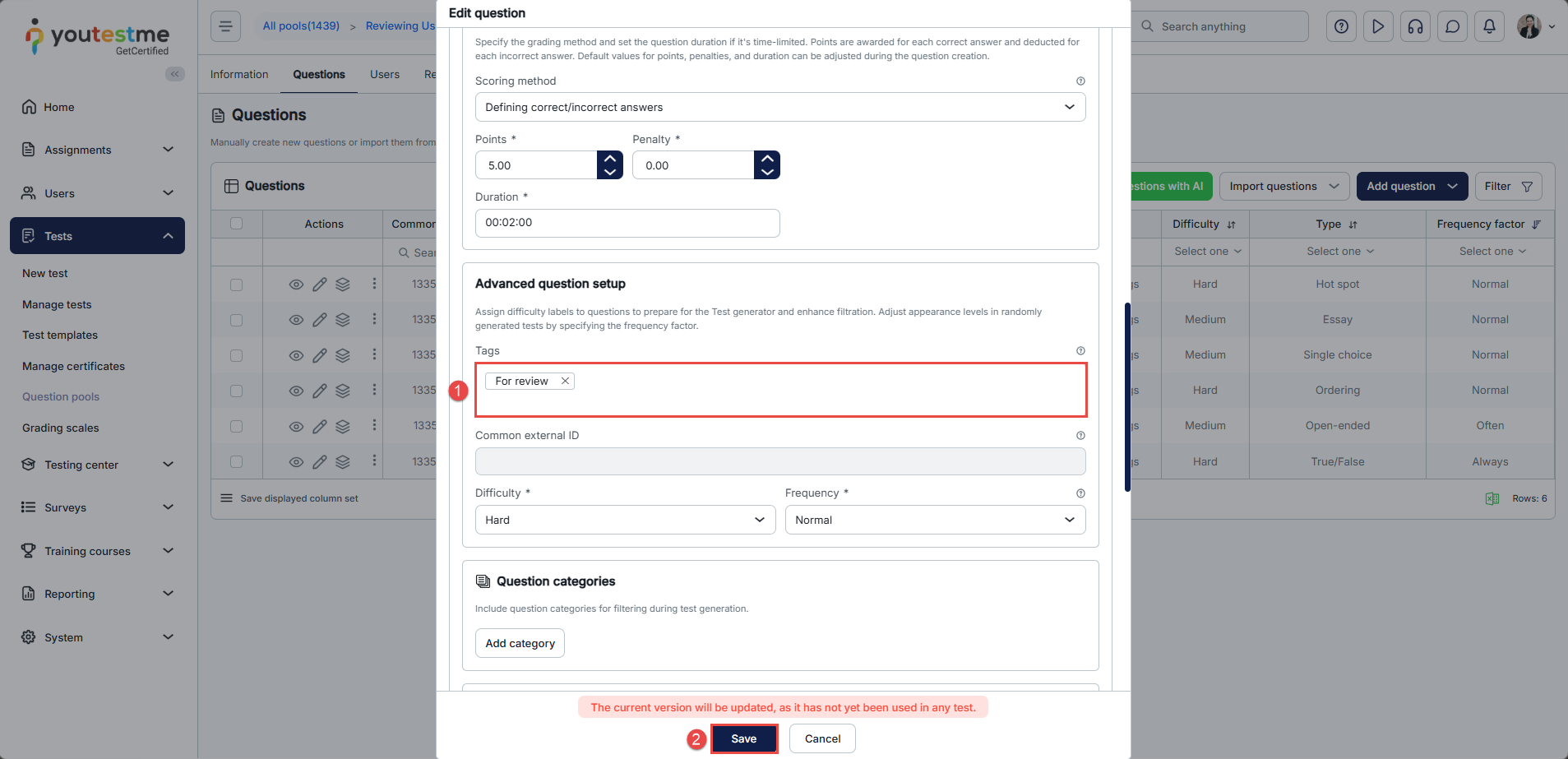This screenshot has width=1568, height=759.
Task: Click the hamburger menu icon
Action: pyautogui.click(x=225, y=26)
